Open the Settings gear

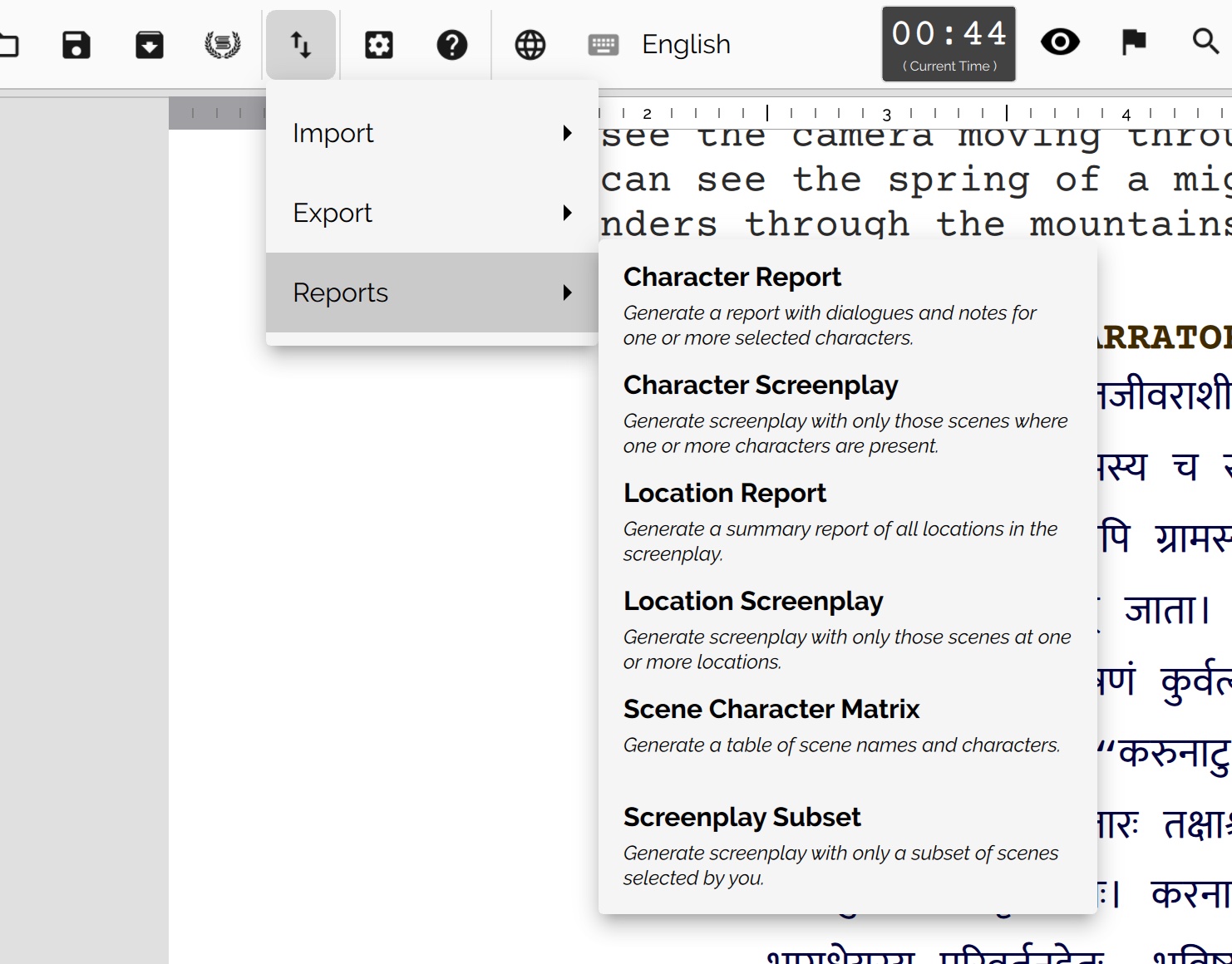pos(379,44)
